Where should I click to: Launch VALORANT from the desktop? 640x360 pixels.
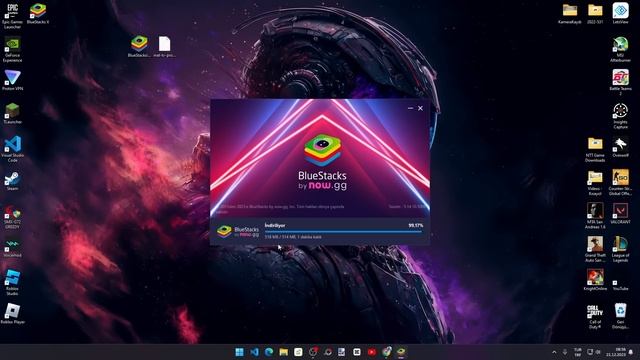[x=620, y=213]
